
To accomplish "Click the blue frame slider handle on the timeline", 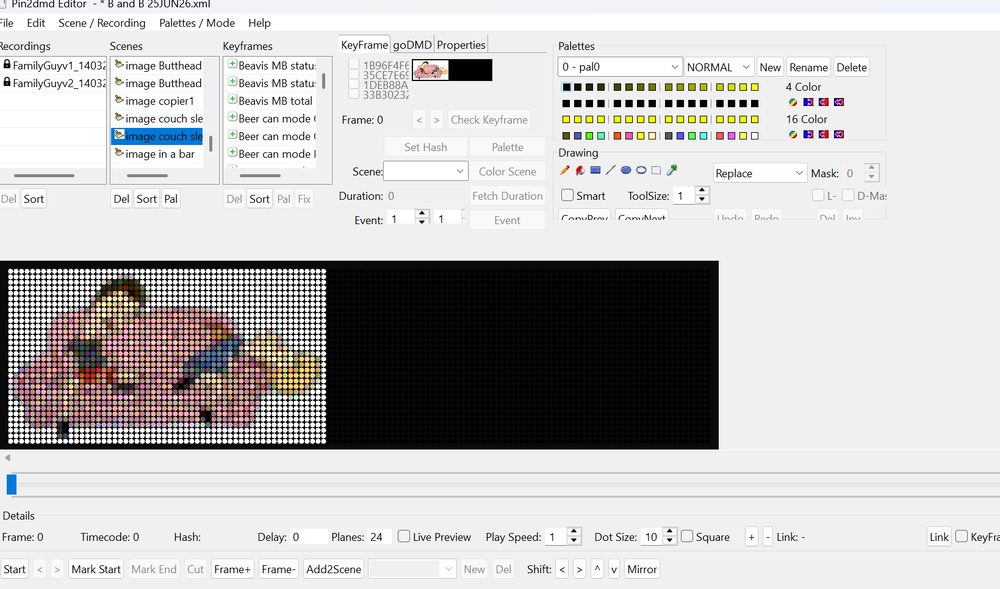I will pyautogui.click(x=11, y=484).
